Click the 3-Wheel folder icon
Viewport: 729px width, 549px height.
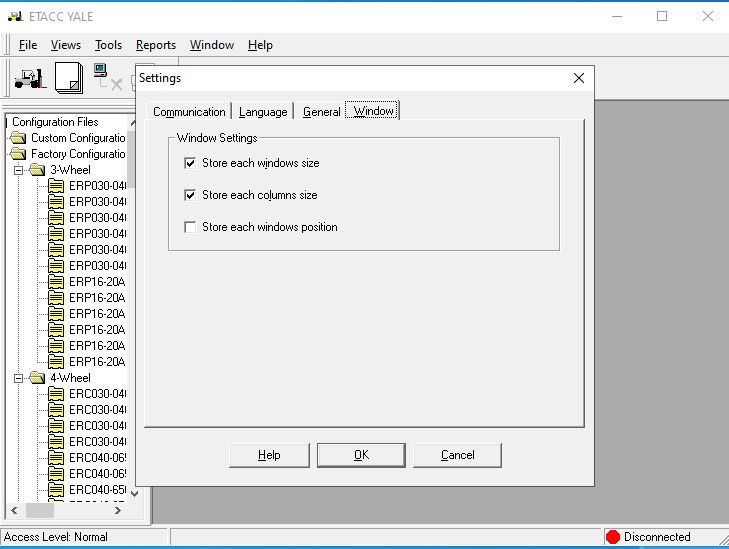[37, 170]
